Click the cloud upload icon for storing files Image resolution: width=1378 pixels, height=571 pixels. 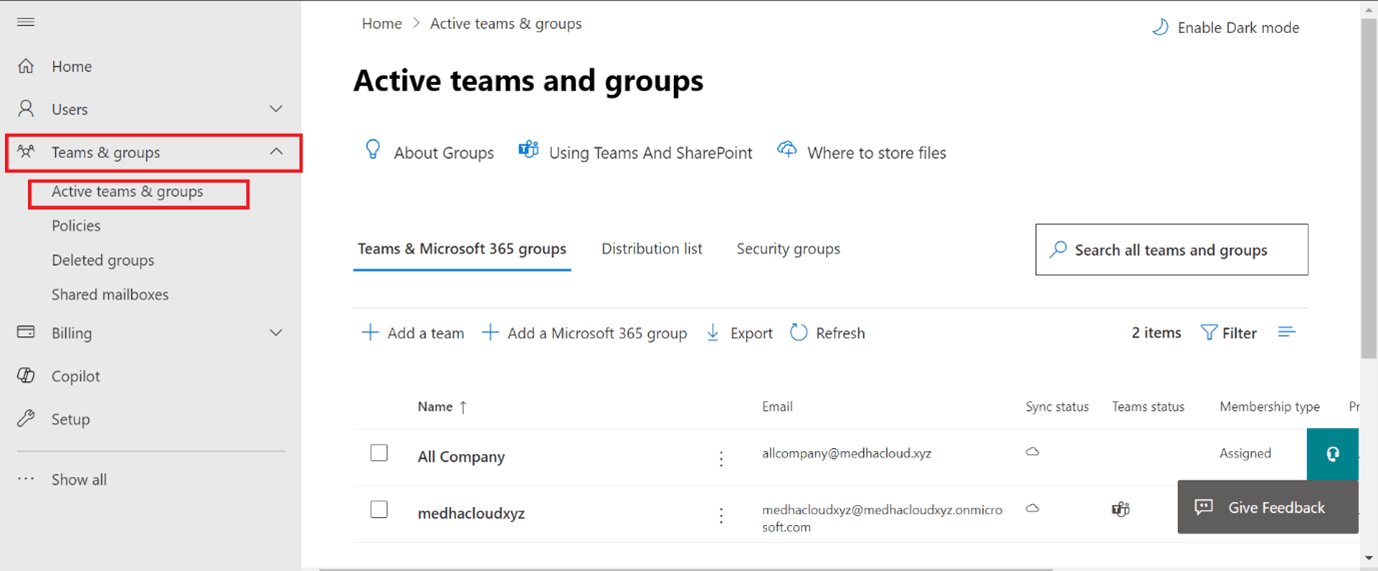point(787,150)
